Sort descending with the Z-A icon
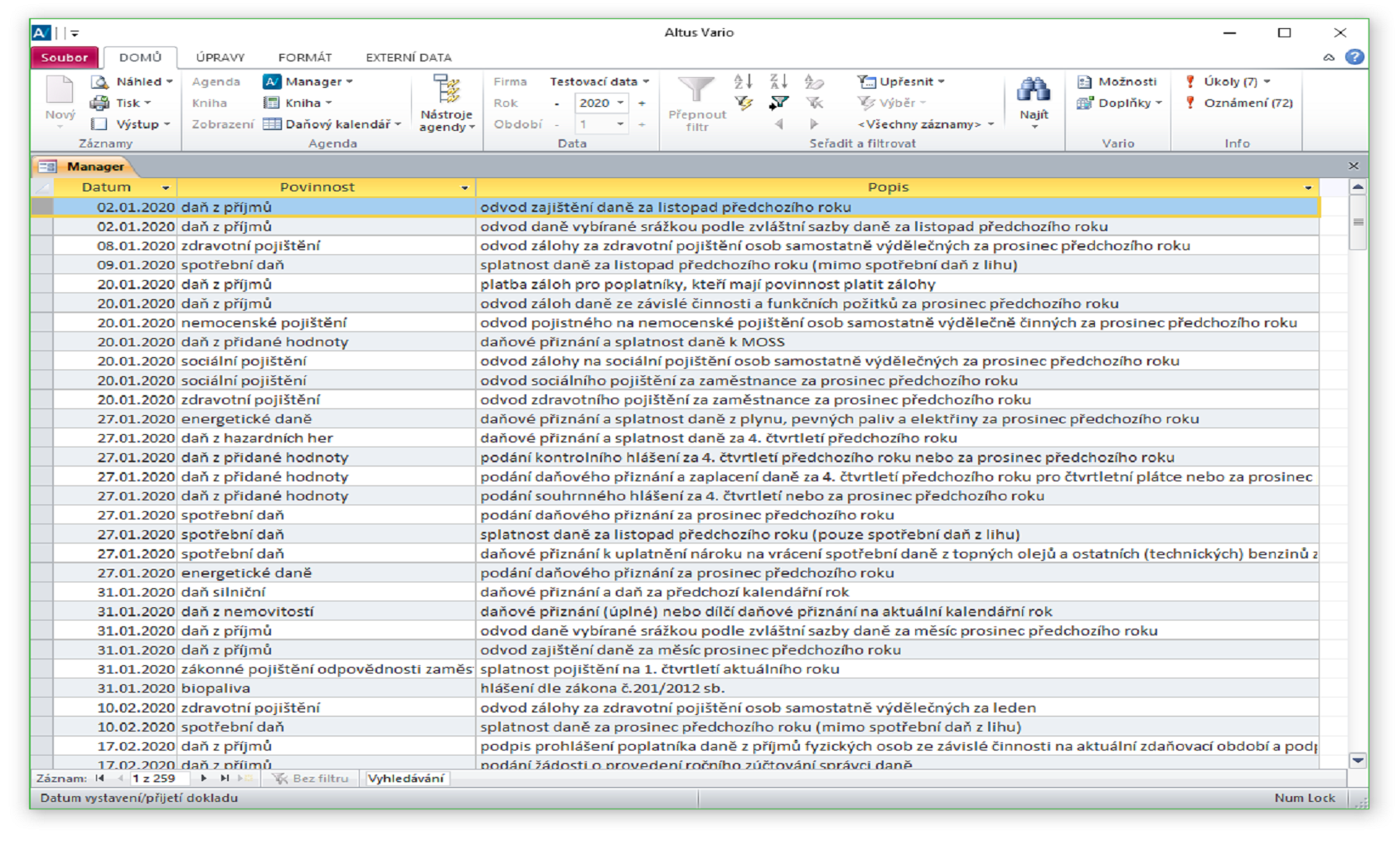This screenshot has width=1400, height=845. [778, 81]
